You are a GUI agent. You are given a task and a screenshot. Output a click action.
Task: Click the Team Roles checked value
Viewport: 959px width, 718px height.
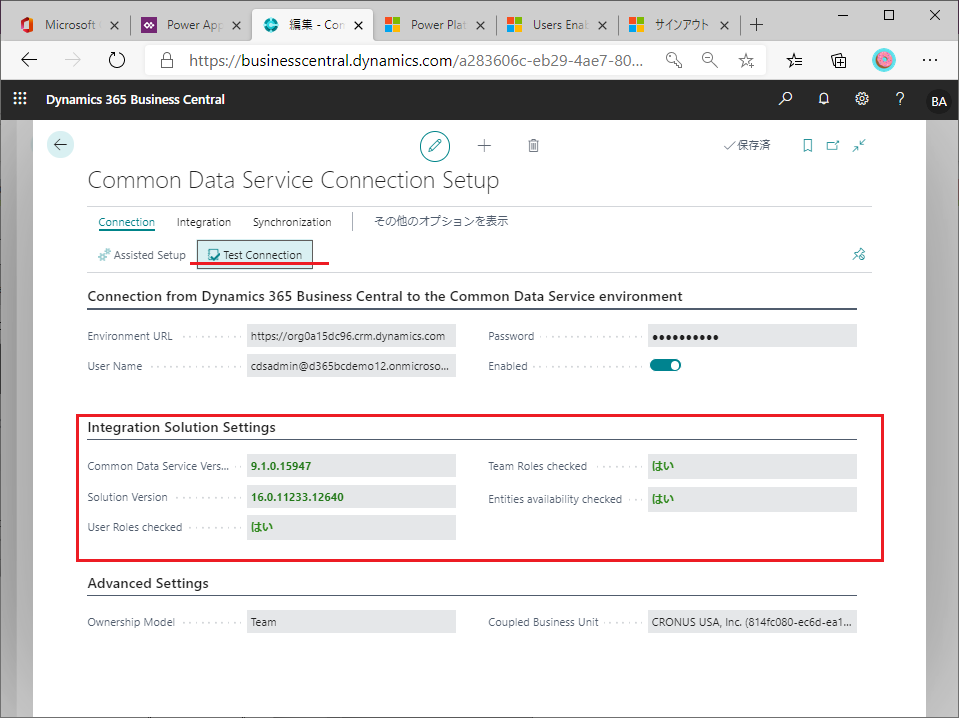[752, 466]
